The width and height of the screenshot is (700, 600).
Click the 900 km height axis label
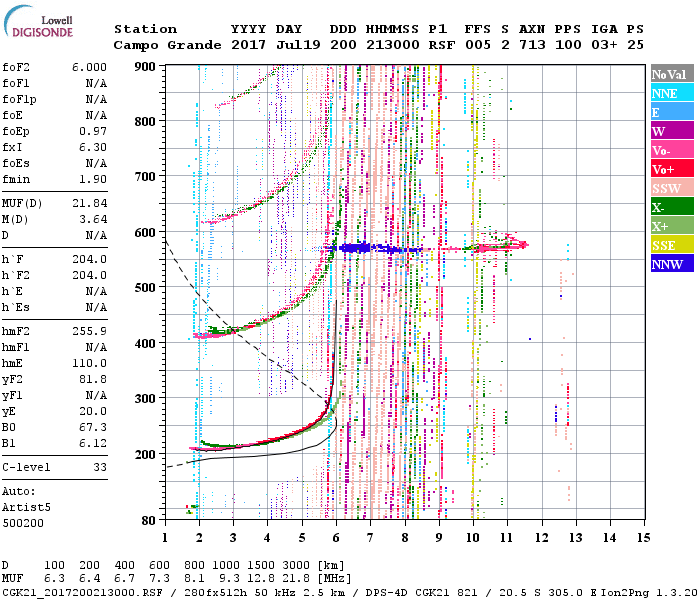146,67
